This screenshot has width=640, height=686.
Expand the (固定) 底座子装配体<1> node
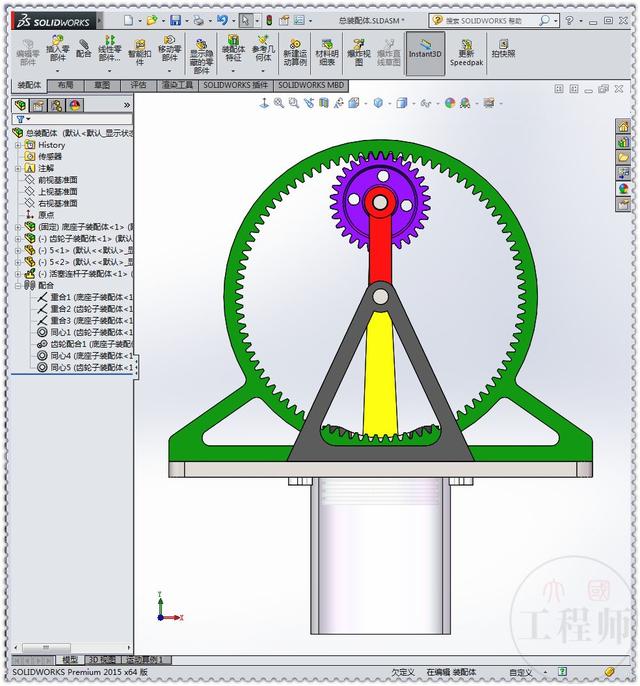click(x=18, y=227)
